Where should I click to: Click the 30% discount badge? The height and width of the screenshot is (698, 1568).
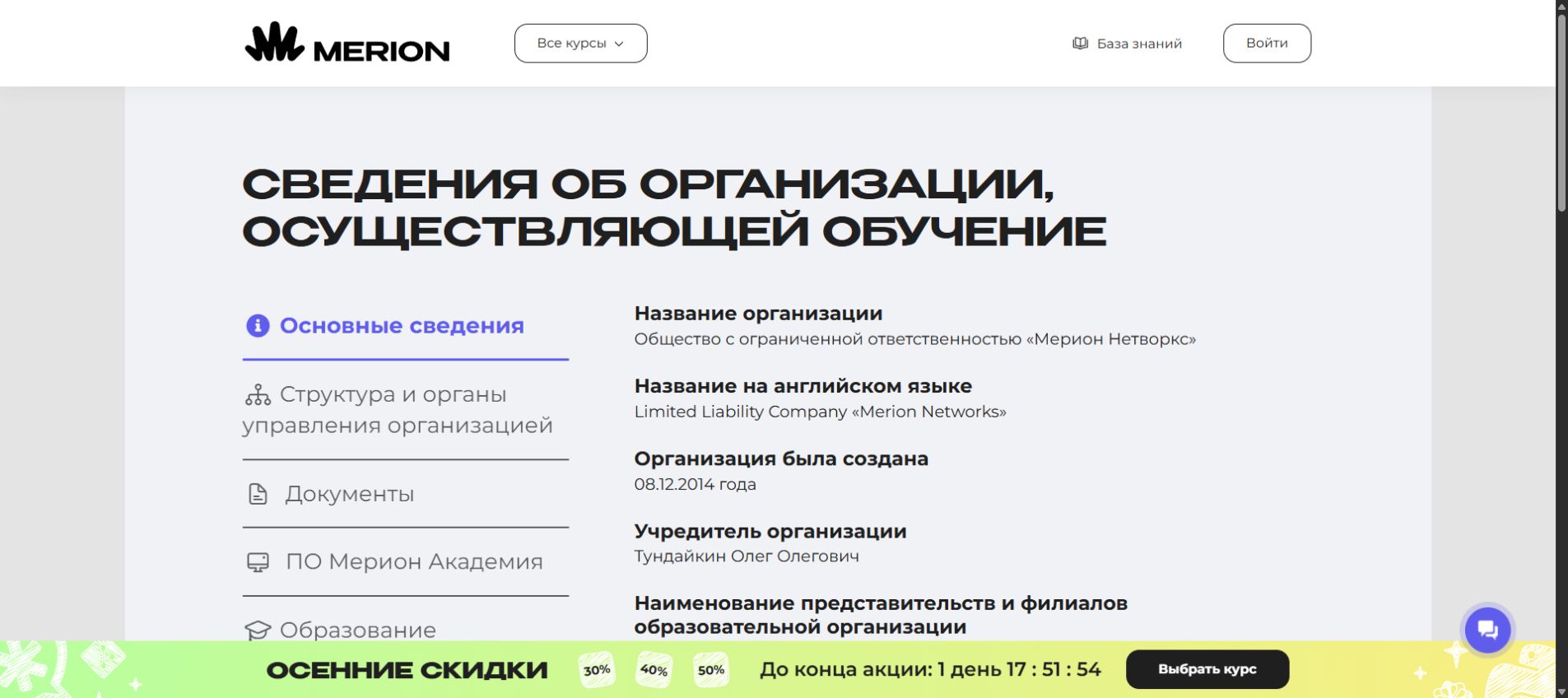click(597, 669)
